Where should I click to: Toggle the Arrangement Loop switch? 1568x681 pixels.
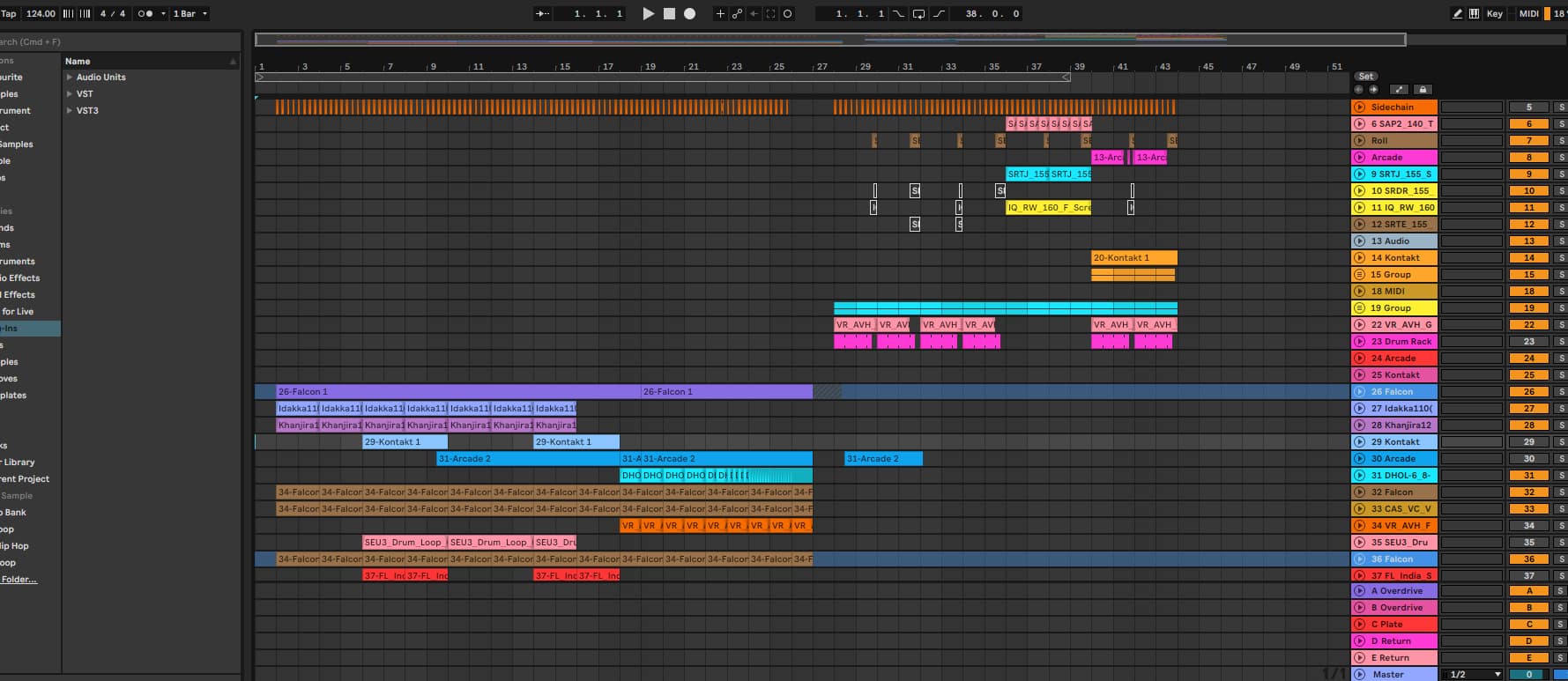(918, 13)
